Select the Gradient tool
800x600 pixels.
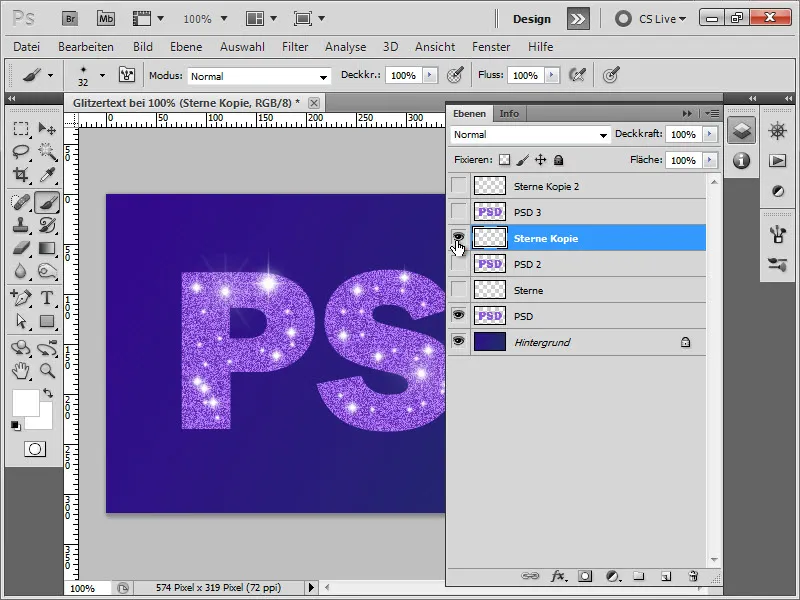47,248
